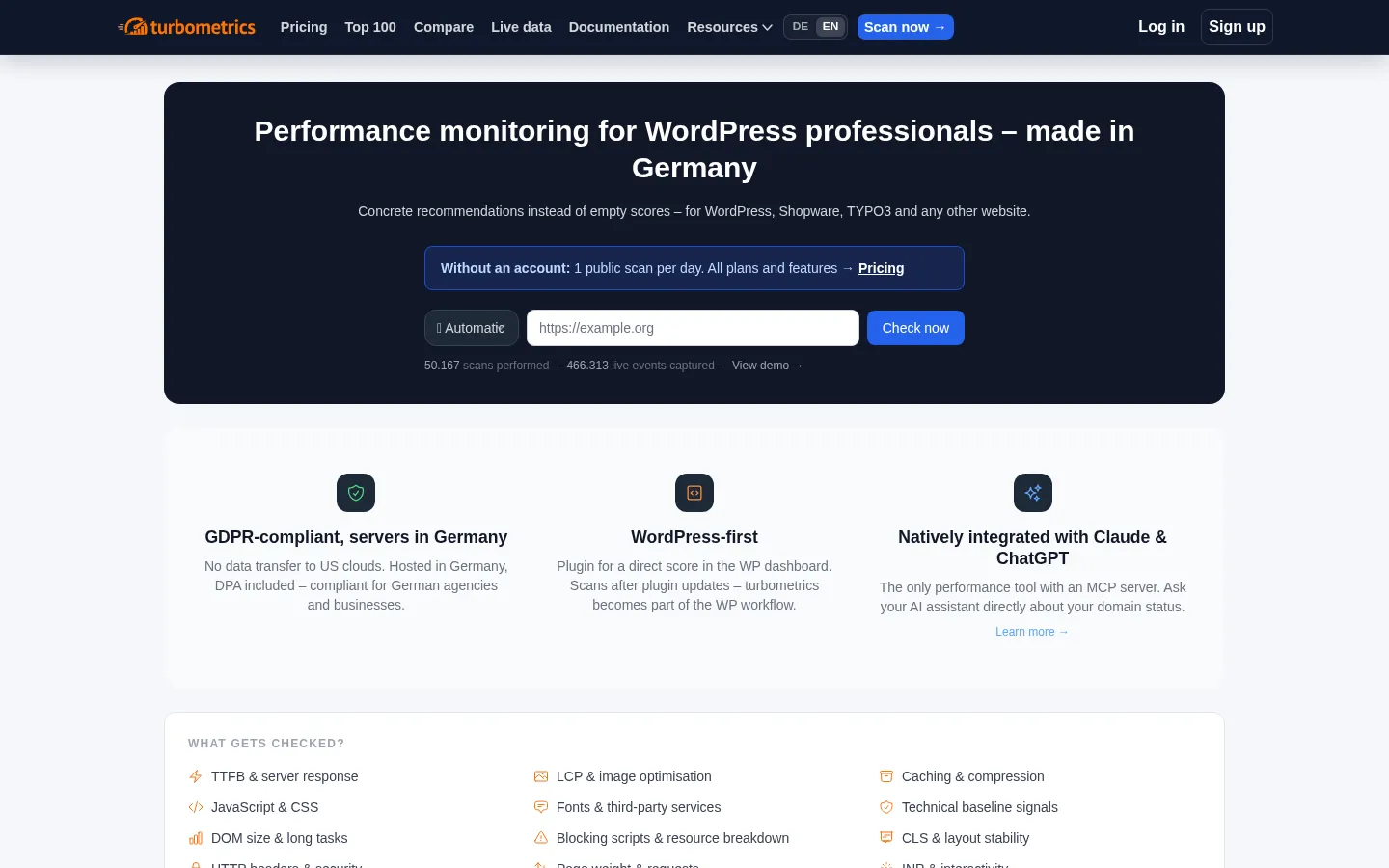Image resolution: width=1389 pixels, height=868 pixels.
Task: Click the code brackets icon beside JavaScript & CSS
Action: click(x=196, y=807)
